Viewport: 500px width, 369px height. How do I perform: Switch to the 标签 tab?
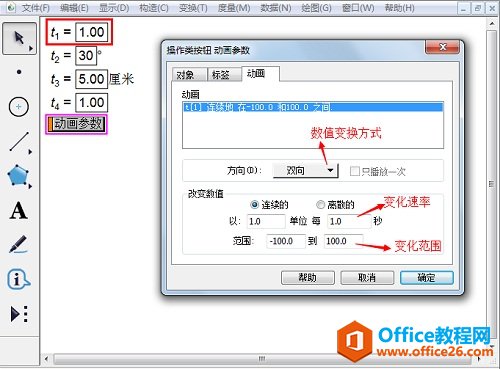pos(224,74)
